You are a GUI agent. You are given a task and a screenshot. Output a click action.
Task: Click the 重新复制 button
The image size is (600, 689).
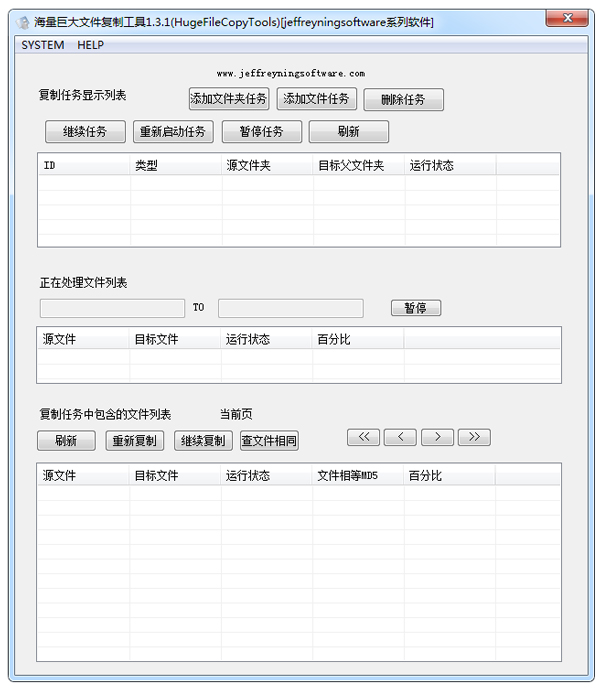(135, 440)
